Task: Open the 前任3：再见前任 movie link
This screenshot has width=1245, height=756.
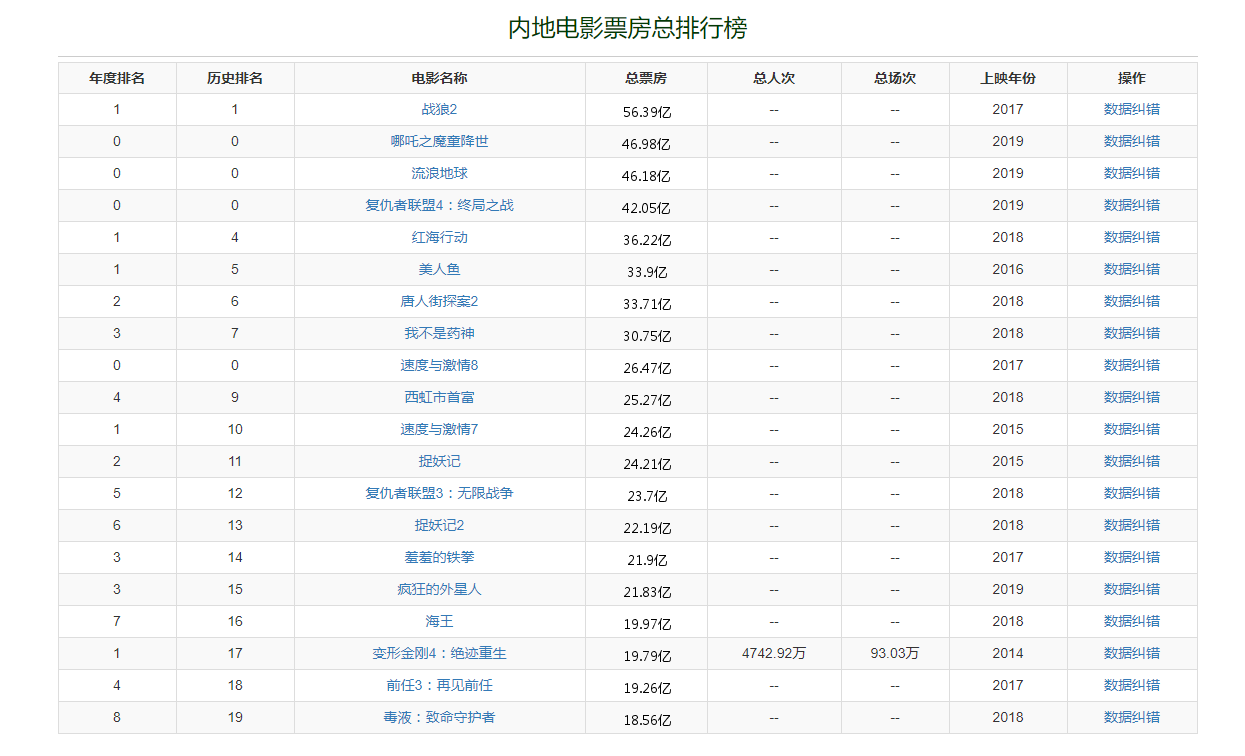Action: coord(439,686)
